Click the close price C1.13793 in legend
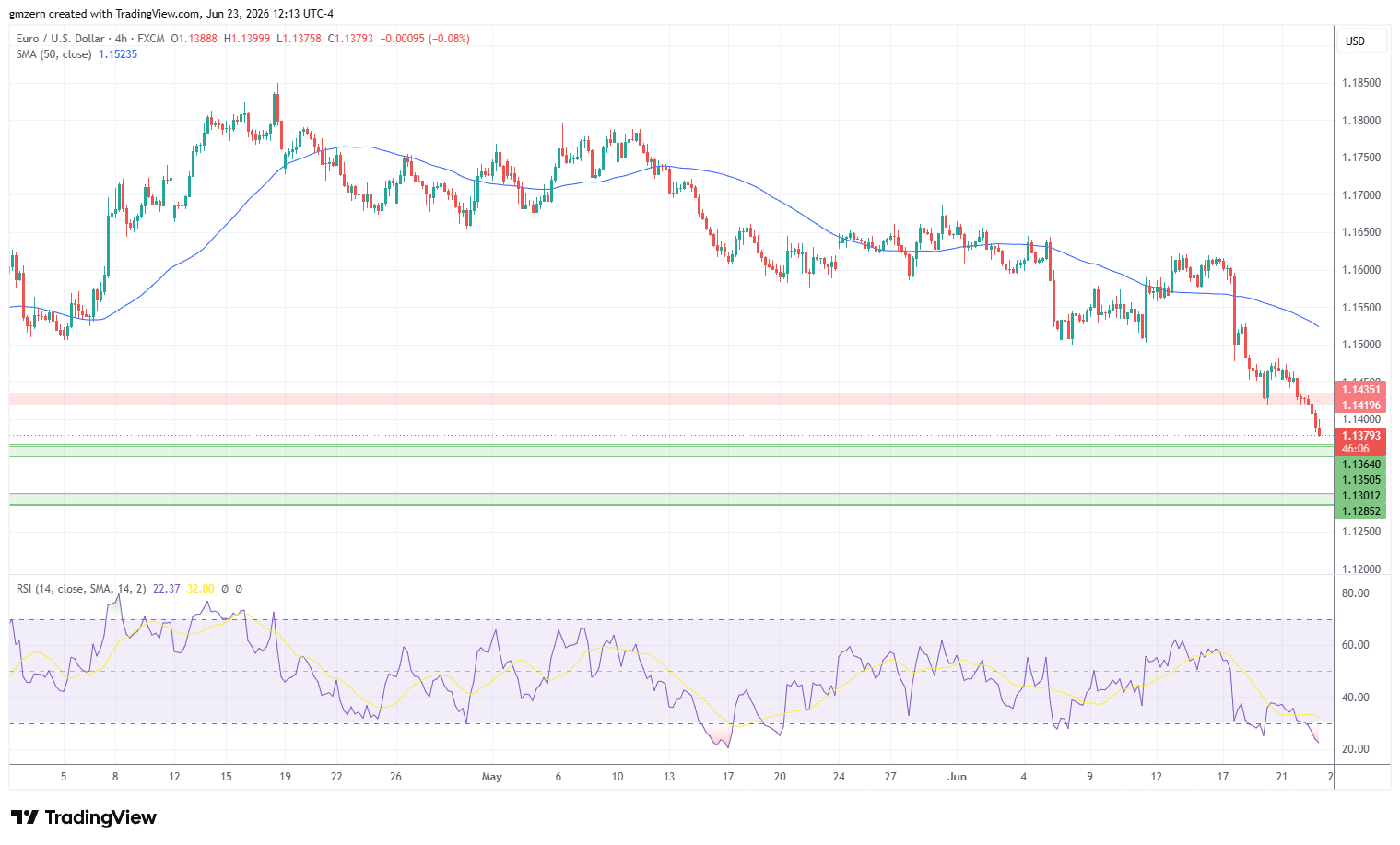1400x845 pixels. coord(350,39)
